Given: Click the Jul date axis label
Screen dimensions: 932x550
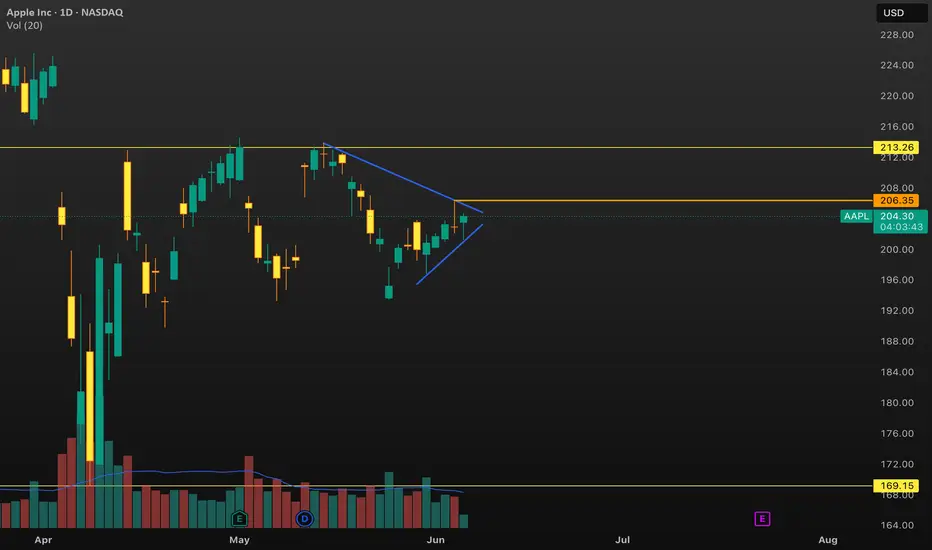Looking at the screenshot, I should tap(622, 540).
